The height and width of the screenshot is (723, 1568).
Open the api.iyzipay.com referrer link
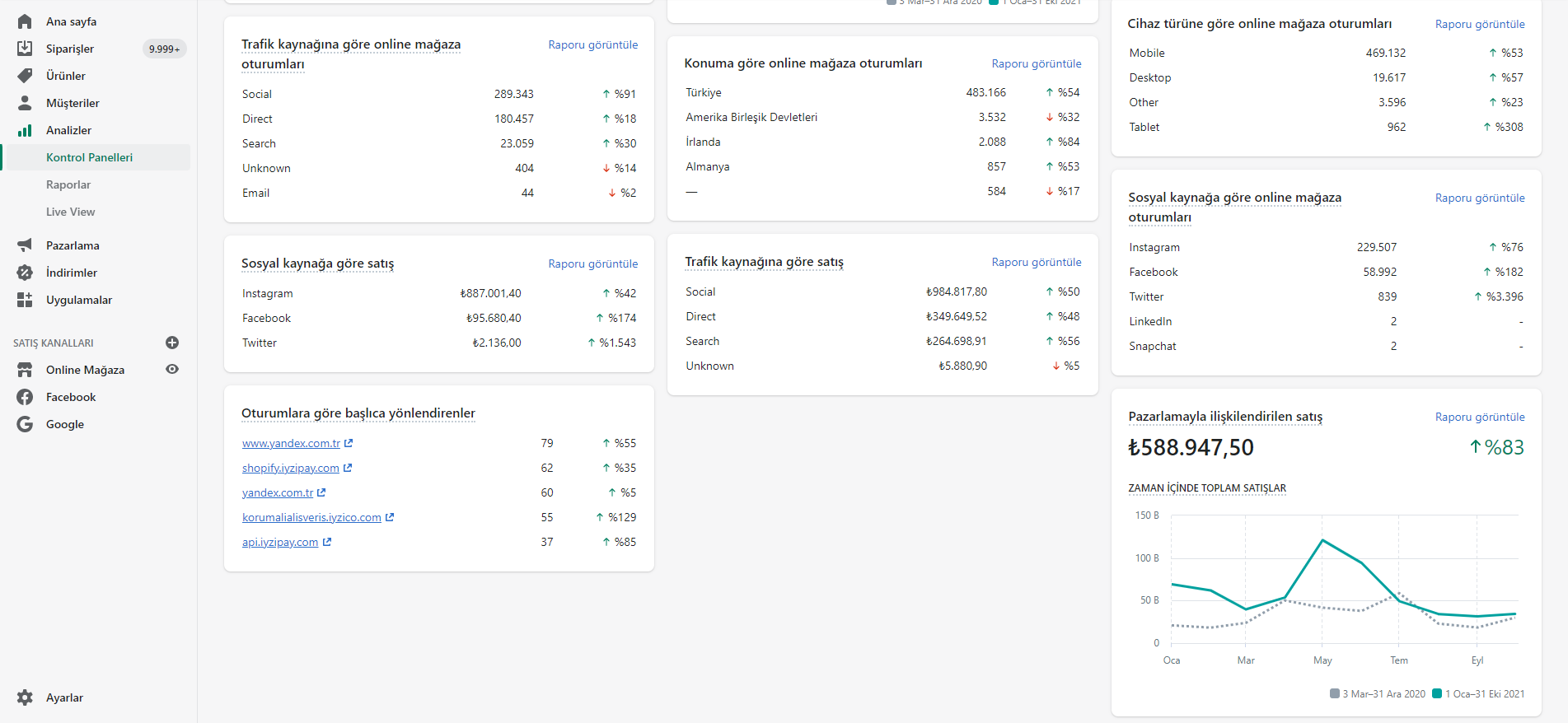point(279,542)
